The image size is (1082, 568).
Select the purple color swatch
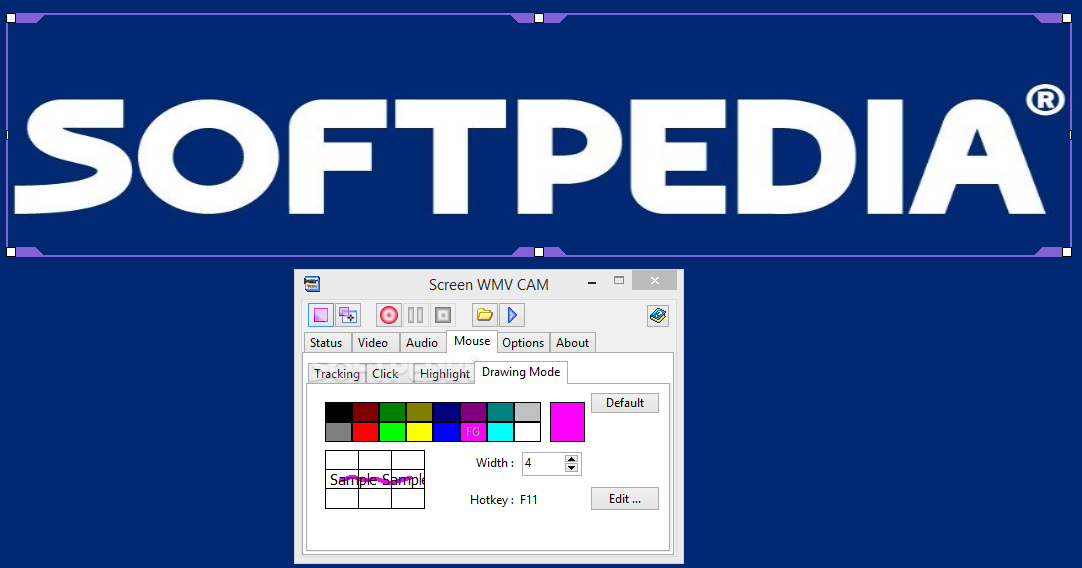tap(473, 412)
